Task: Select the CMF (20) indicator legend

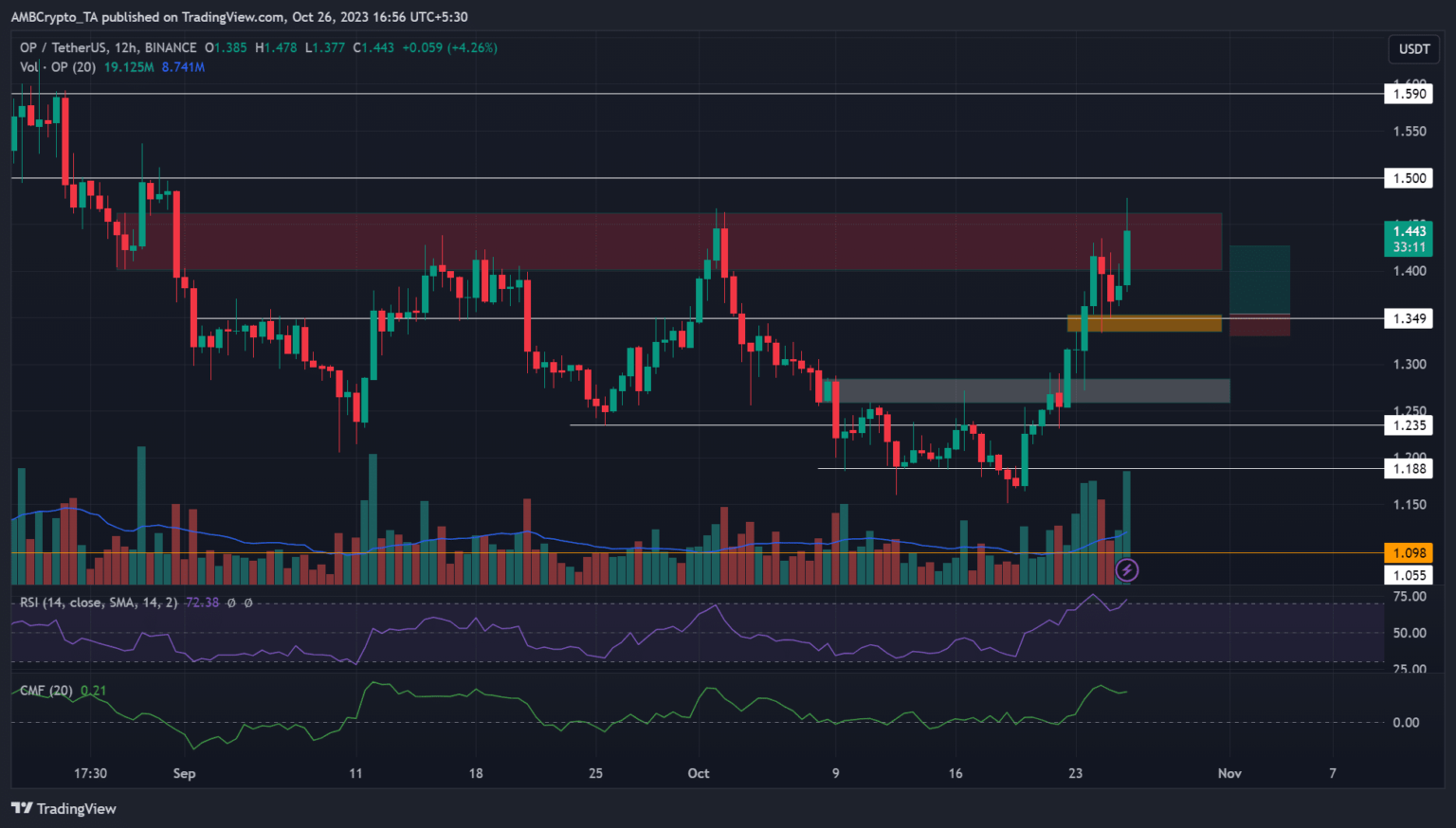Action: [x=46, y=691]
